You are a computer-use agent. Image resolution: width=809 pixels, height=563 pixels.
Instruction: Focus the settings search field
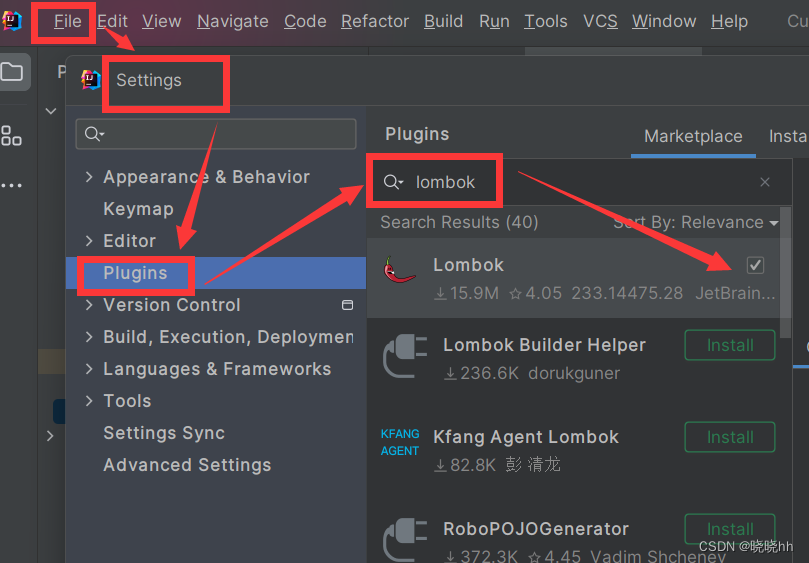[x=216, y=134]
